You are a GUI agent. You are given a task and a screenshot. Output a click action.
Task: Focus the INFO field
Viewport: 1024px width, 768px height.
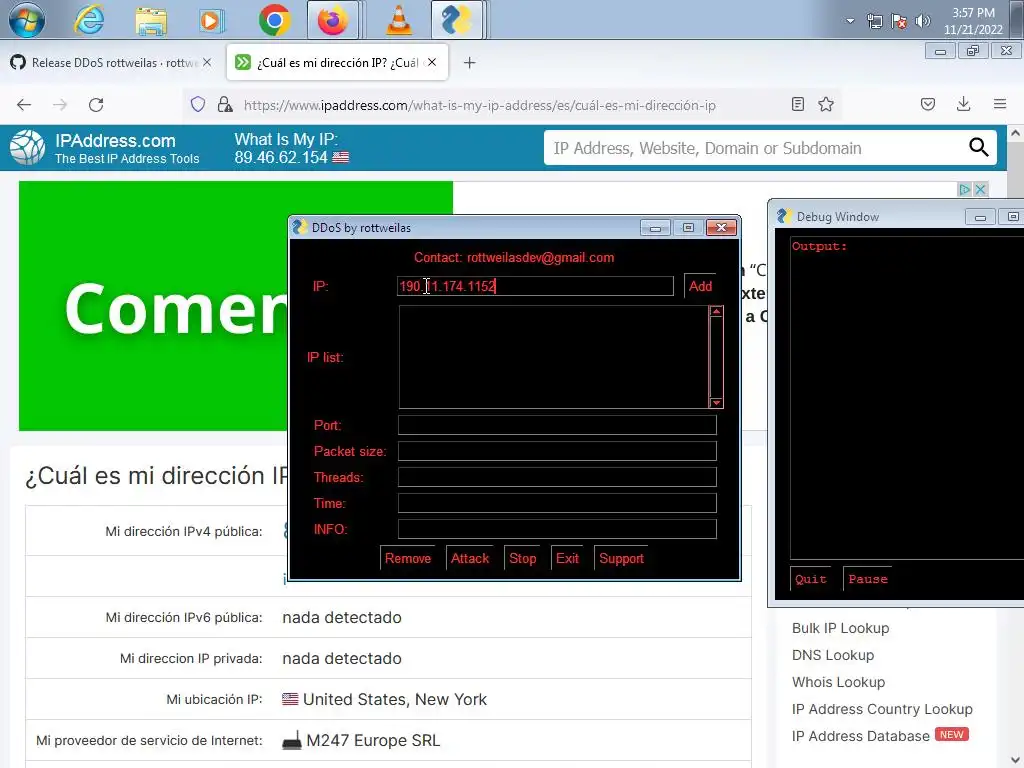557,529
